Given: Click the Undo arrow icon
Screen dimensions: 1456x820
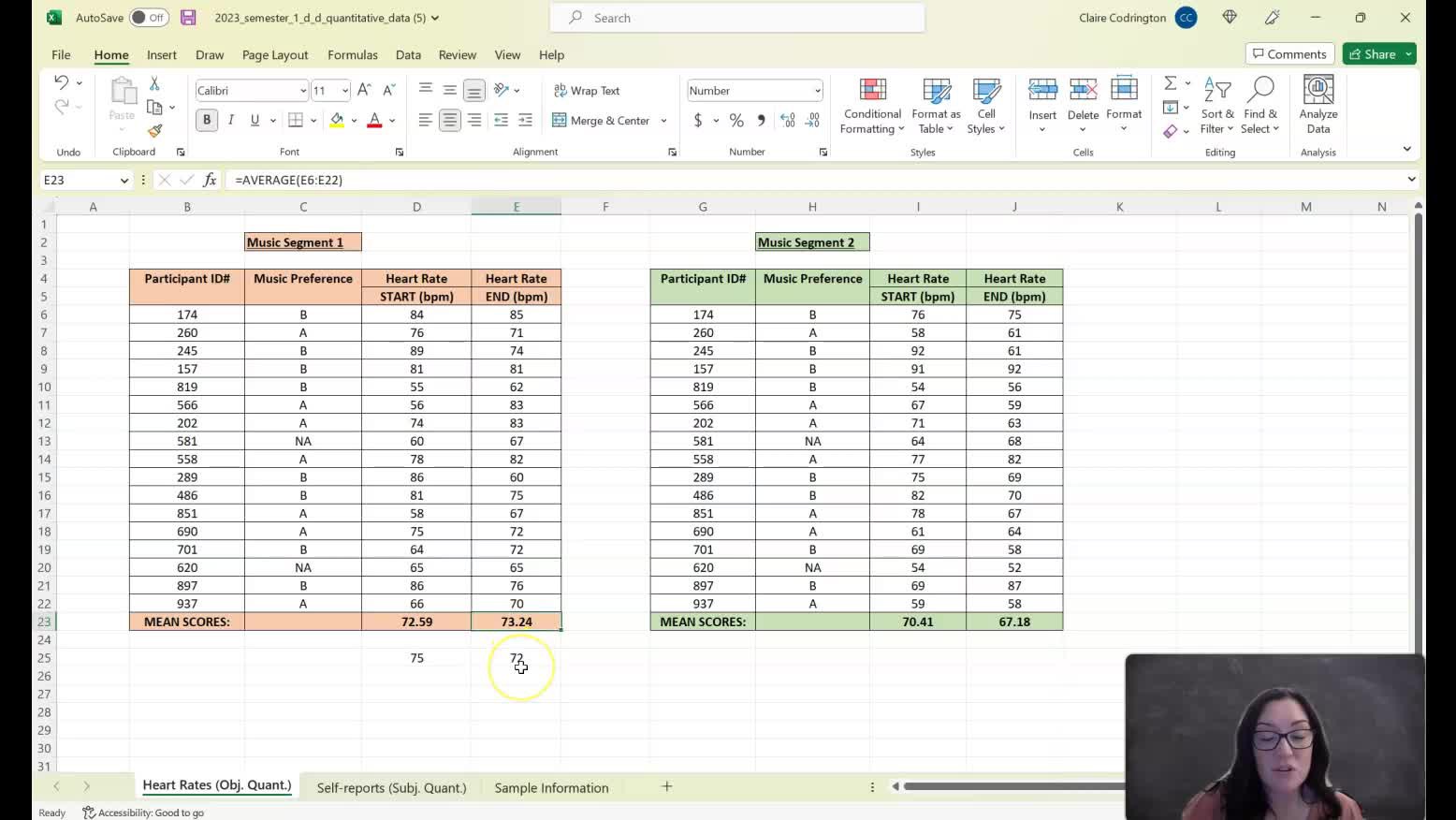Looking at the screenshot, I should click(x=62, y=82).
